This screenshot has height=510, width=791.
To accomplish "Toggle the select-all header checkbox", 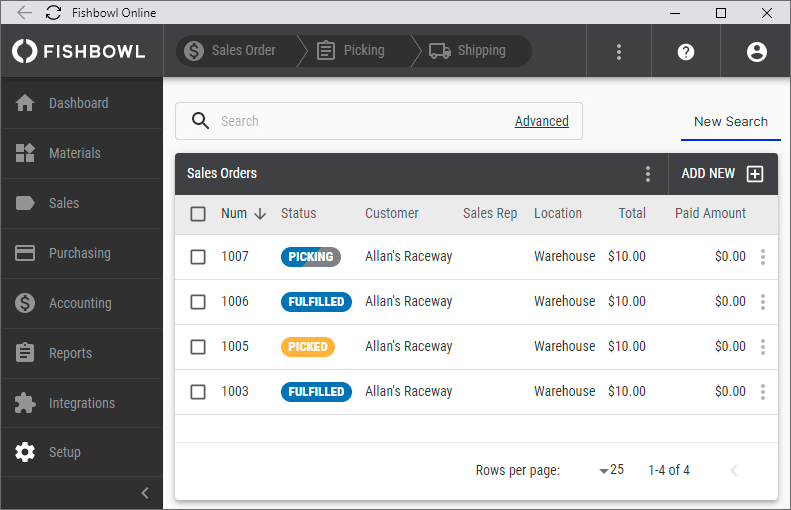I will [198, 214].
